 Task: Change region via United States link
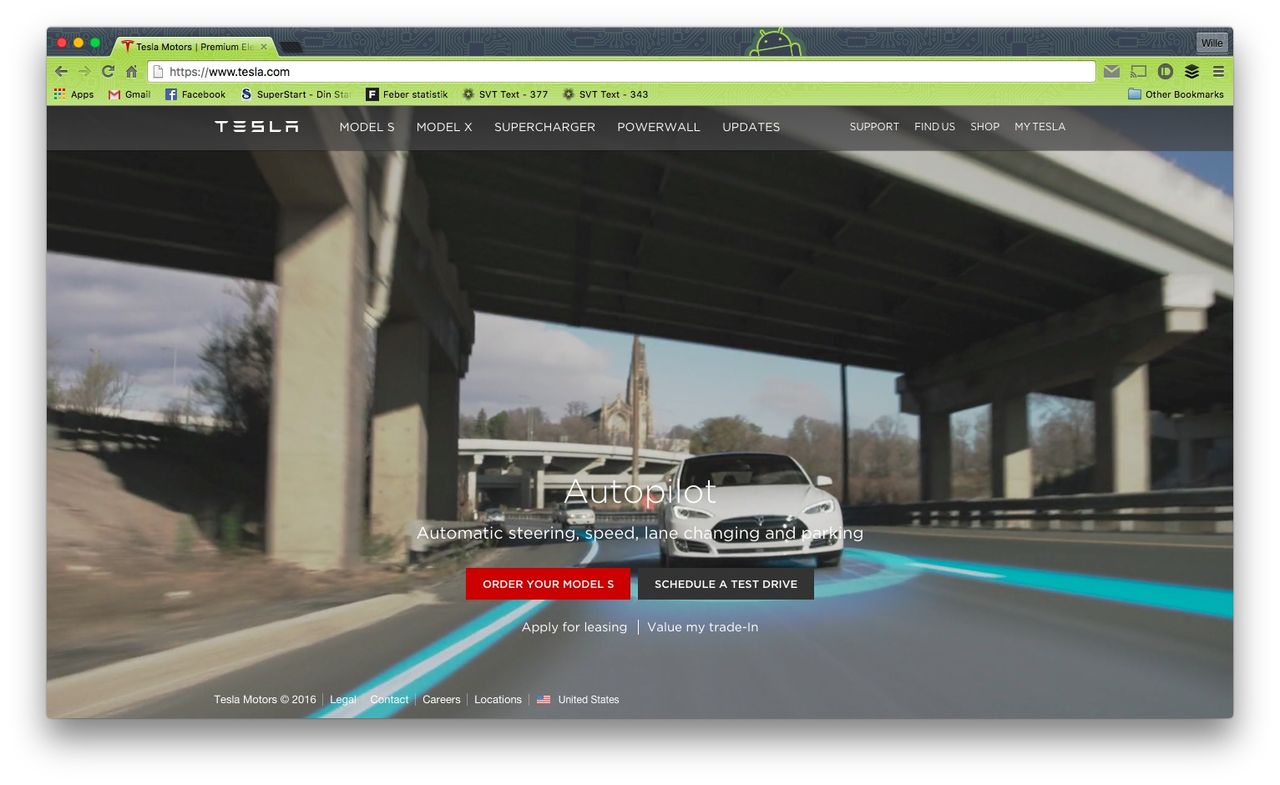[x=588, y=700]
